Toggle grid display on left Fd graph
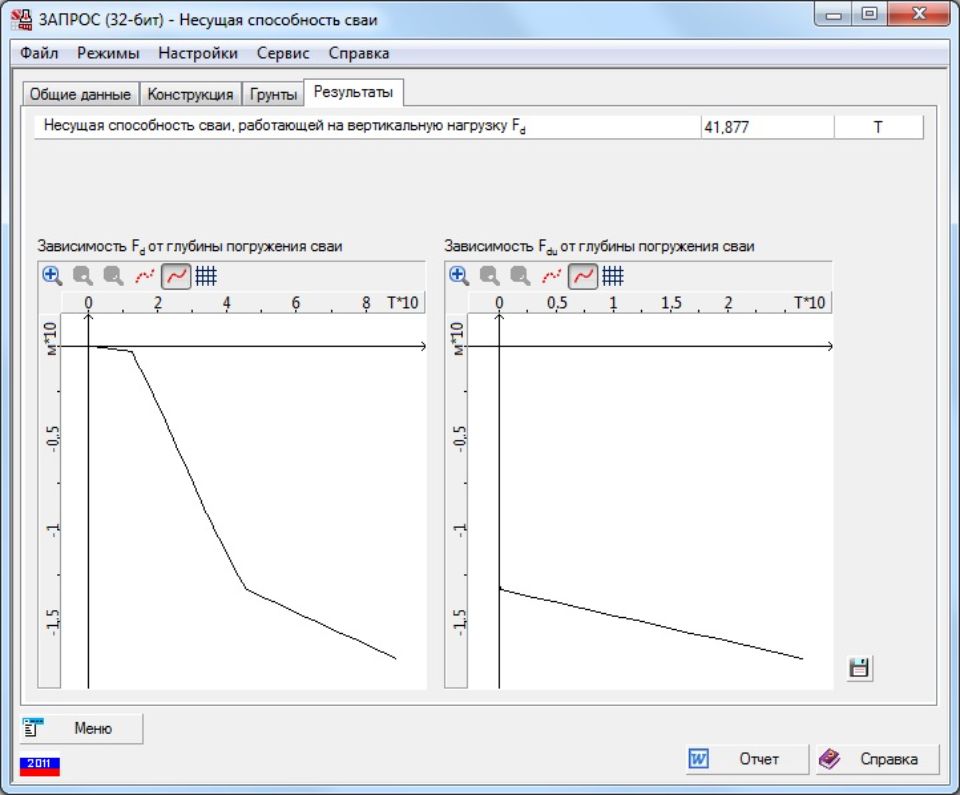The image size is (960, 795). point(206,275)
